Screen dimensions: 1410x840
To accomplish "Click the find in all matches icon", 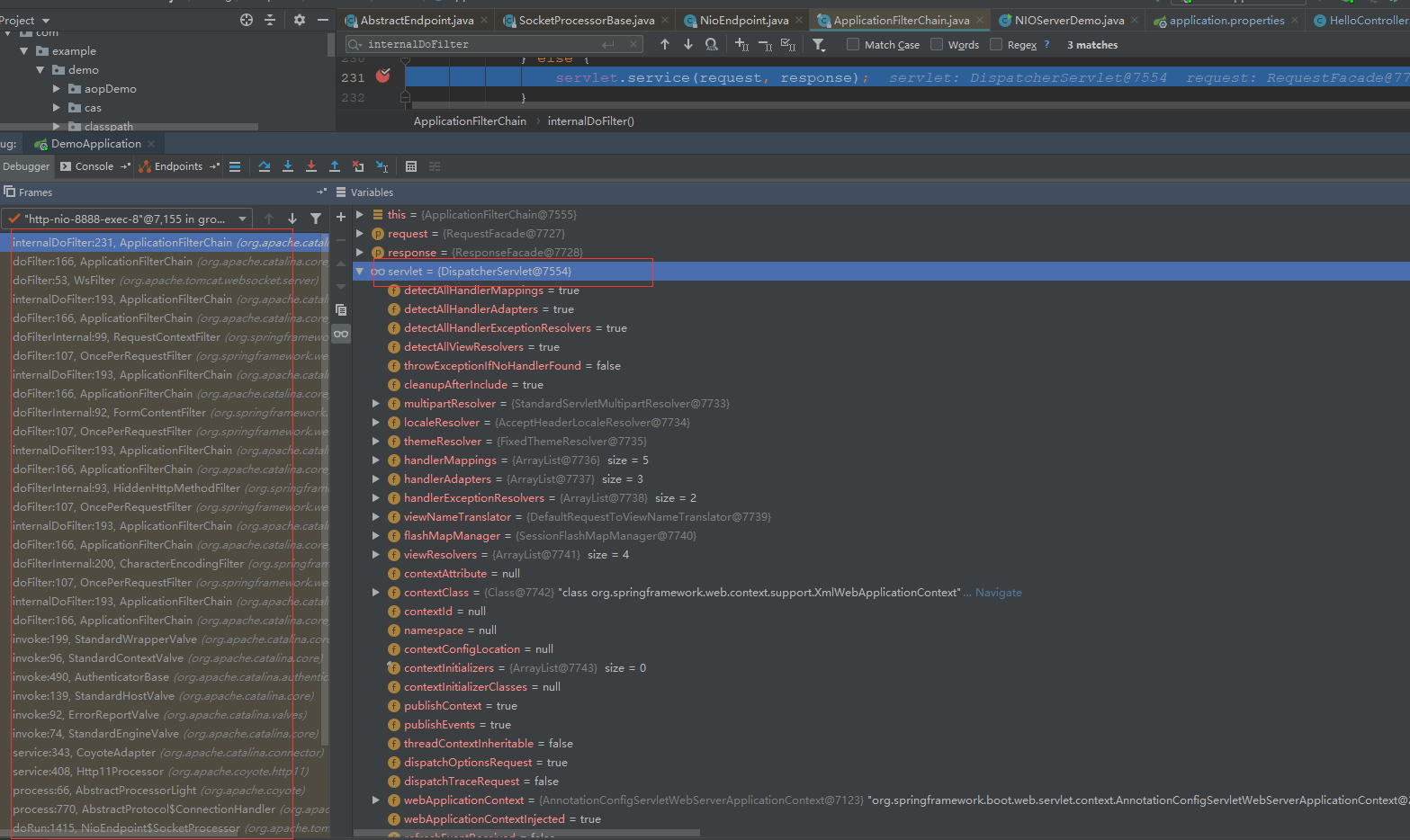I will (712, 44).
